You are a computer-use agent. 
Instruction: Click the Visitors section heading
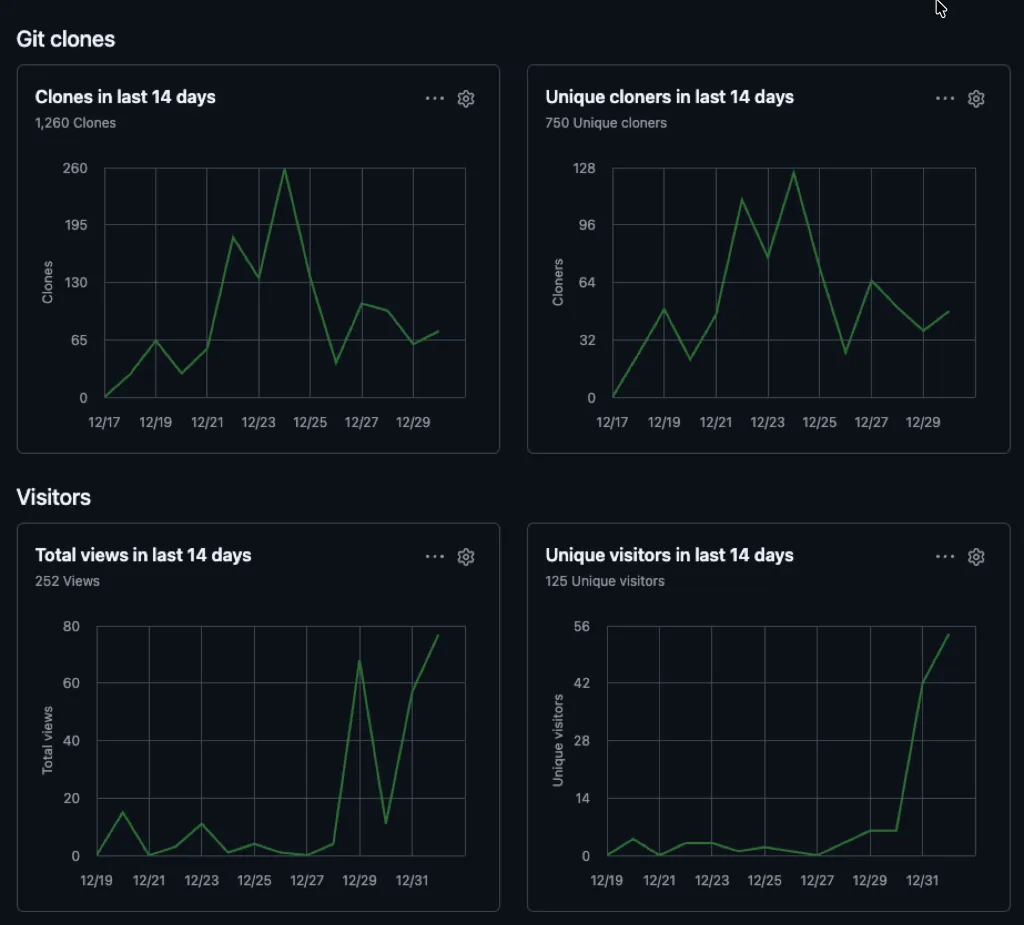click(x=53, y=497)
